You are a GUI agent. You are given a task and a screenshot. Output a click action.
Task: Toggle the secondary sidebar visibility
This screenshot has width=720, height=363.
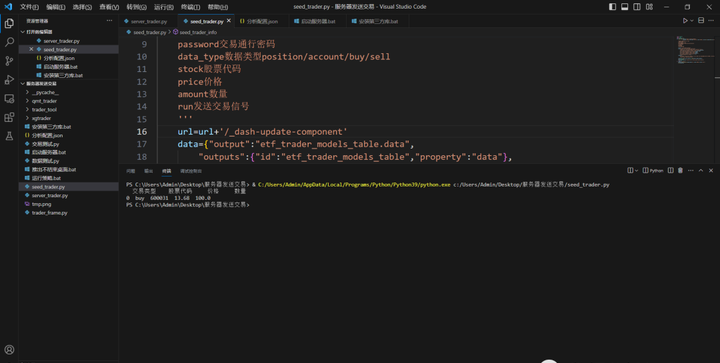click(x=637, y=7)
